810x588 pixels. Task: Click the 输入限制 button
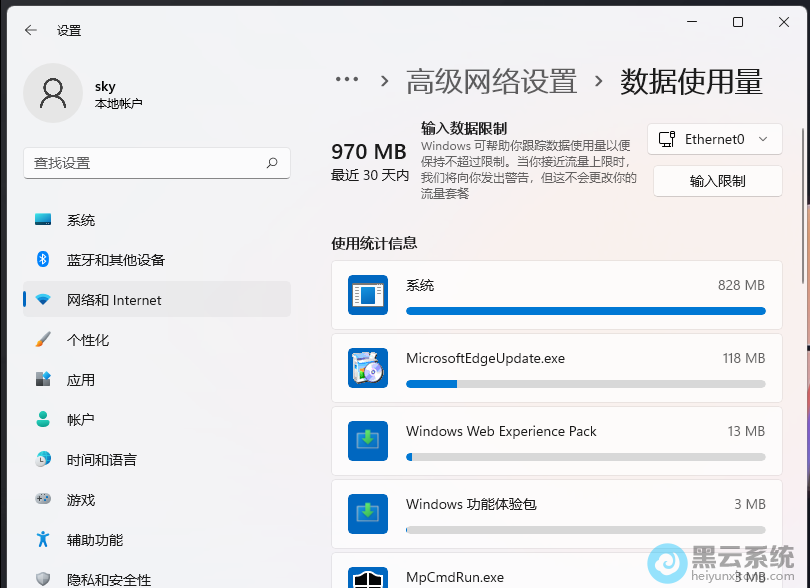pyautogui.click(x=716, y=180)
